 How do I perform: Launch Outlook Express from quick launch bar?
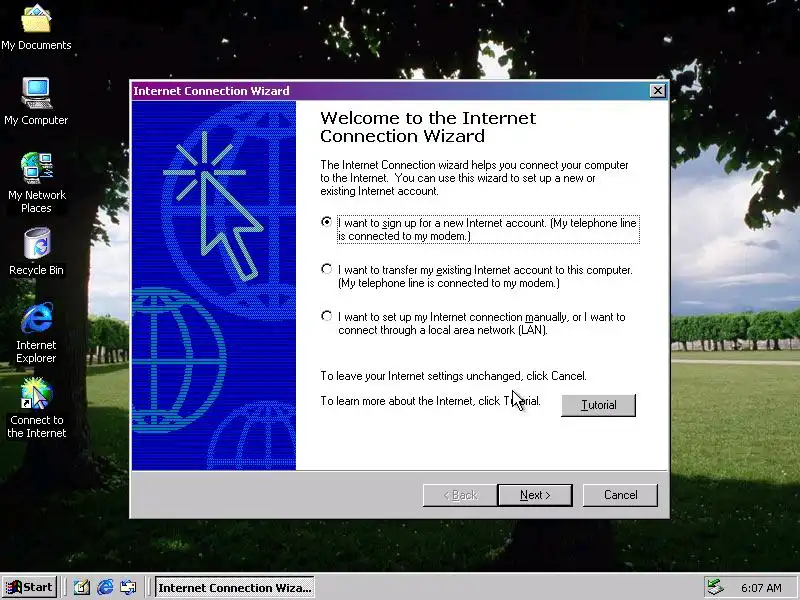coord(128,587)
